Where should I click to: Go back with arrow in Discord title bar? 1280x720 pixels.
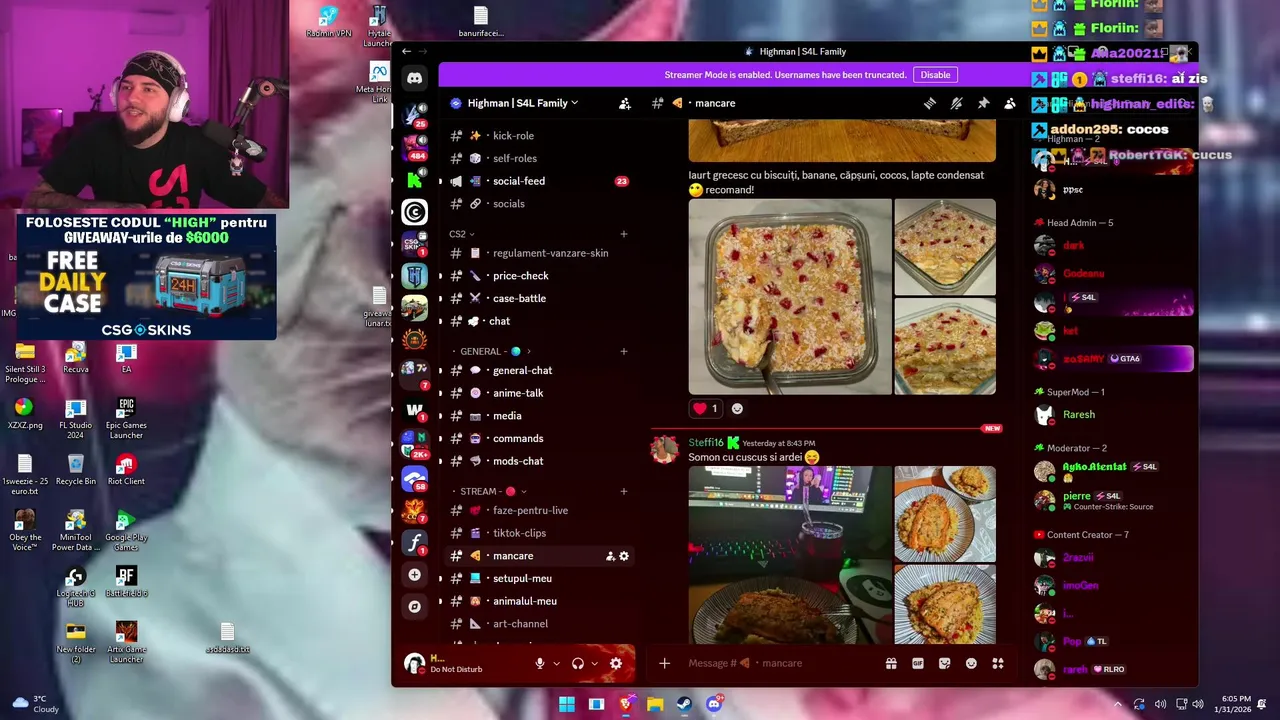(406, 51)
